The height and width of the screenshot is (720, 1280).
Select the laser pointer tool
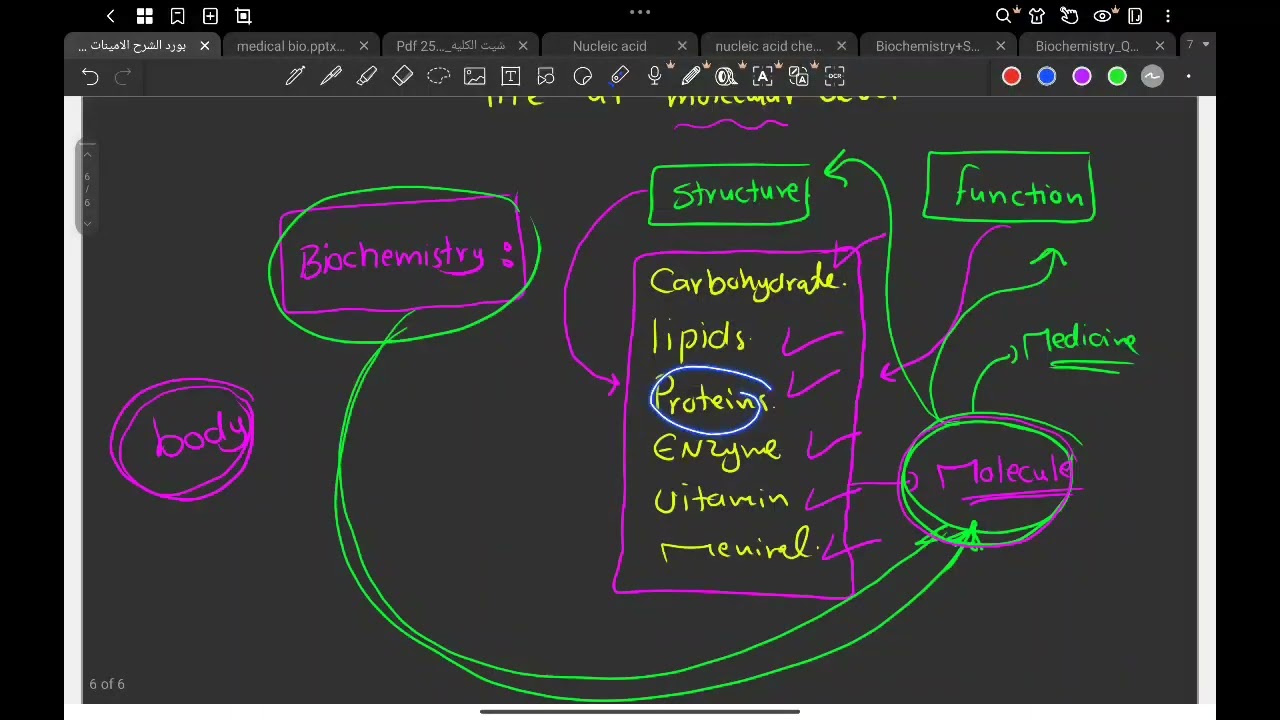pos(619,76)
